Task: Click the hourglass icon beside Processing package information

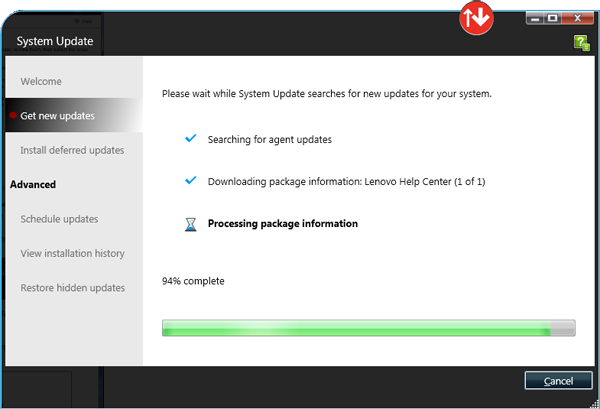Action: pyautogui.click(x=191, y=224)
